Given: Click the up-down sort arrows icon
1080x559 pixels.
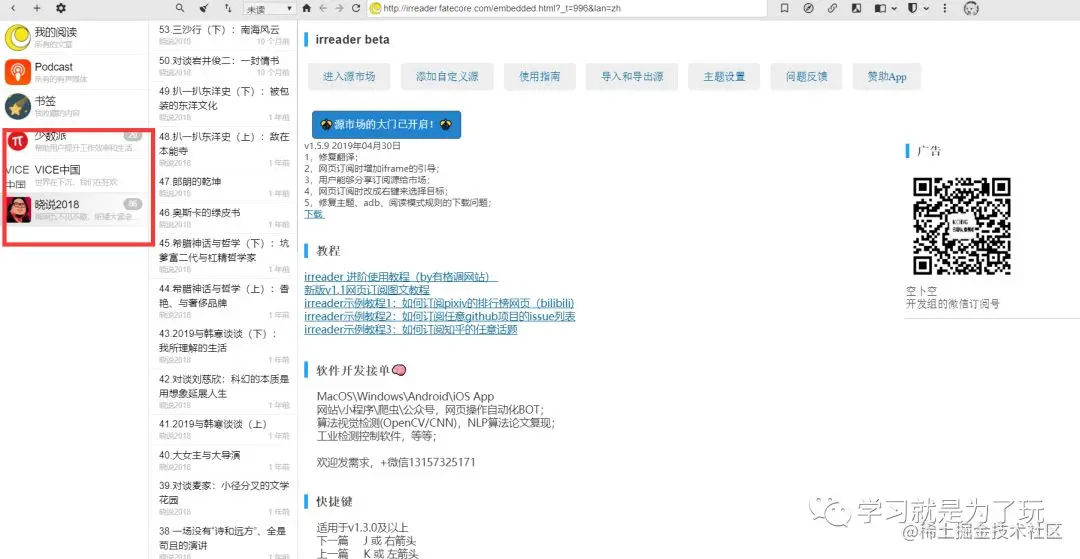Looking at the screenshot, I should pyautogui.click(x=228, y=8).
